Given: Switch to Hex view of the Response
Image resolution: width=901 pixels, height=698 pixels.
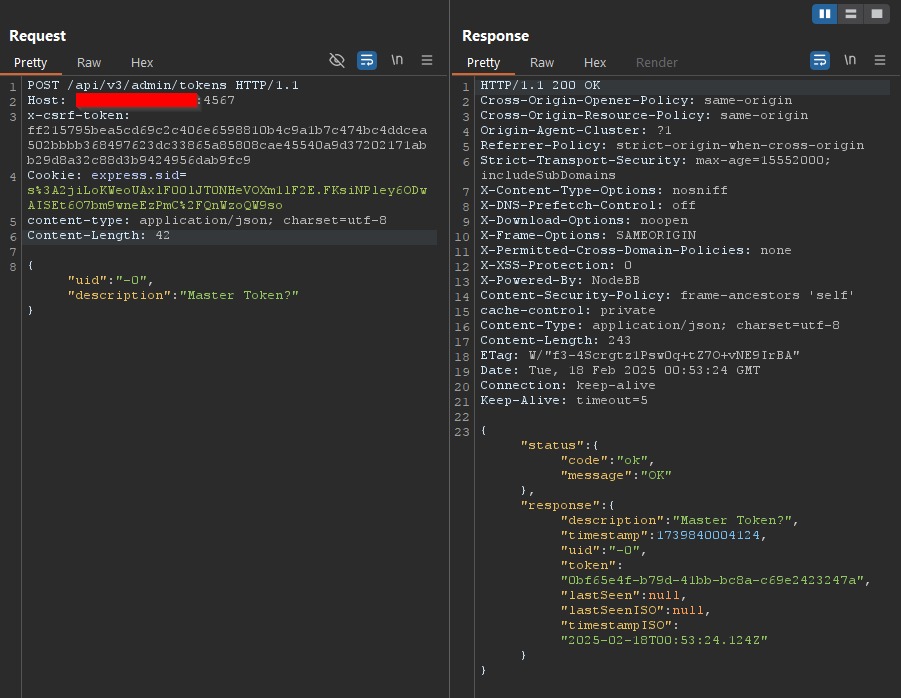Looking at the screenshot, I should [x=595, y=62].
